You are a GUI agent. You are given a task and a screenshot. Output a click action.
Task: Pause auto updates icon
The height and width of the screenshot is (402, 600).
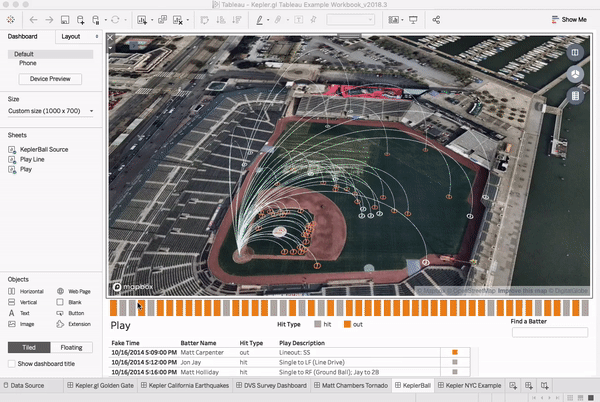(x=96, y=20)
